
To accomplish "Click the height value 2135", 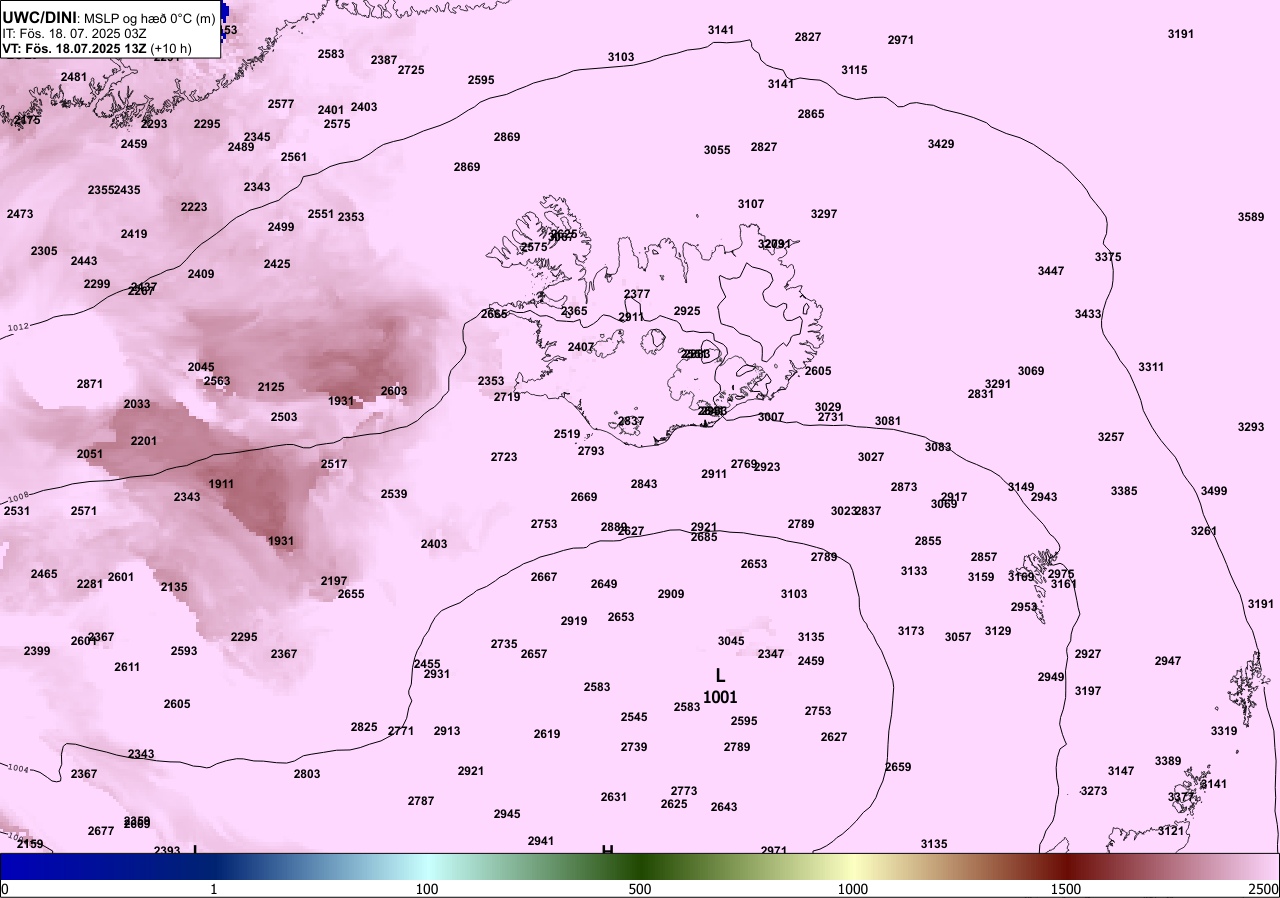I will 174,587.
